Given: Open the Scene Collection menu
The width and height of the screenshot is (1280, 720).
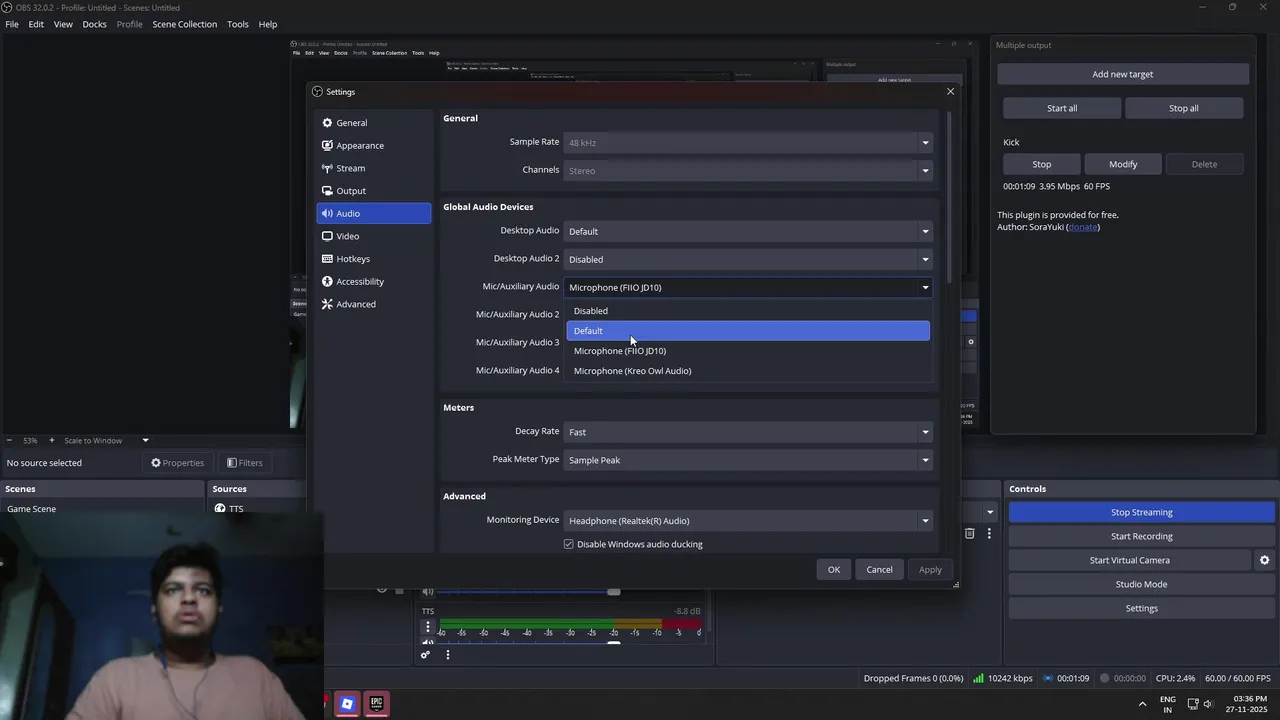Looking at the screenshot, I should [x=184, y=24].
